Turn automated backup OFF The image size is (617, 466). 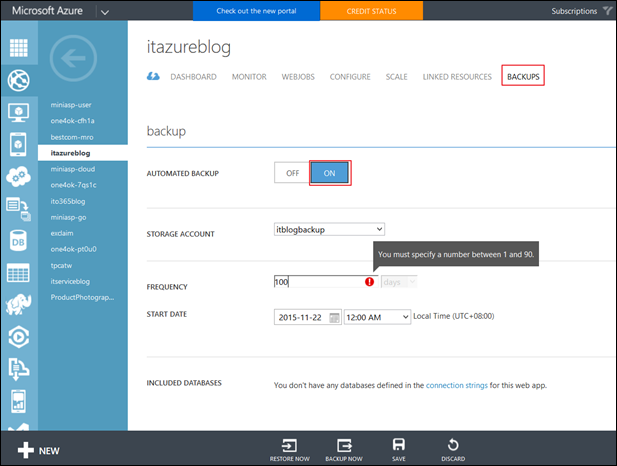[x=292, y=172]
